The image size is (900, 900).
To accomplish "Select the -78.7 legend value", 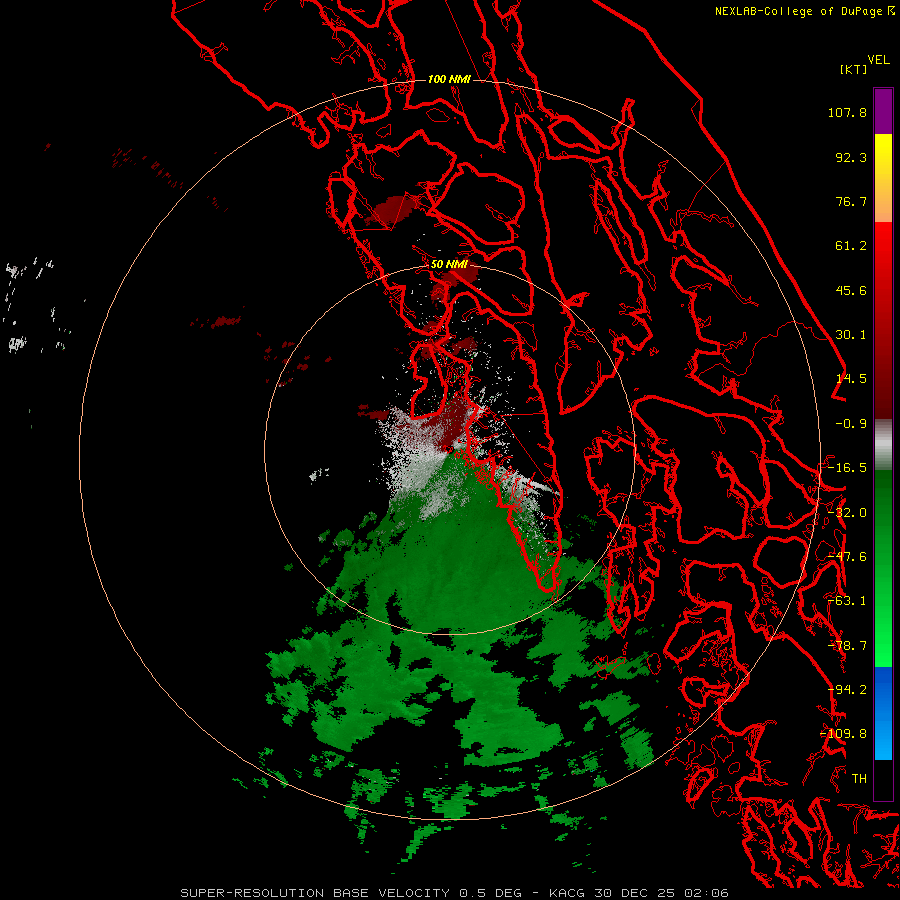I will tap(847, 646).
